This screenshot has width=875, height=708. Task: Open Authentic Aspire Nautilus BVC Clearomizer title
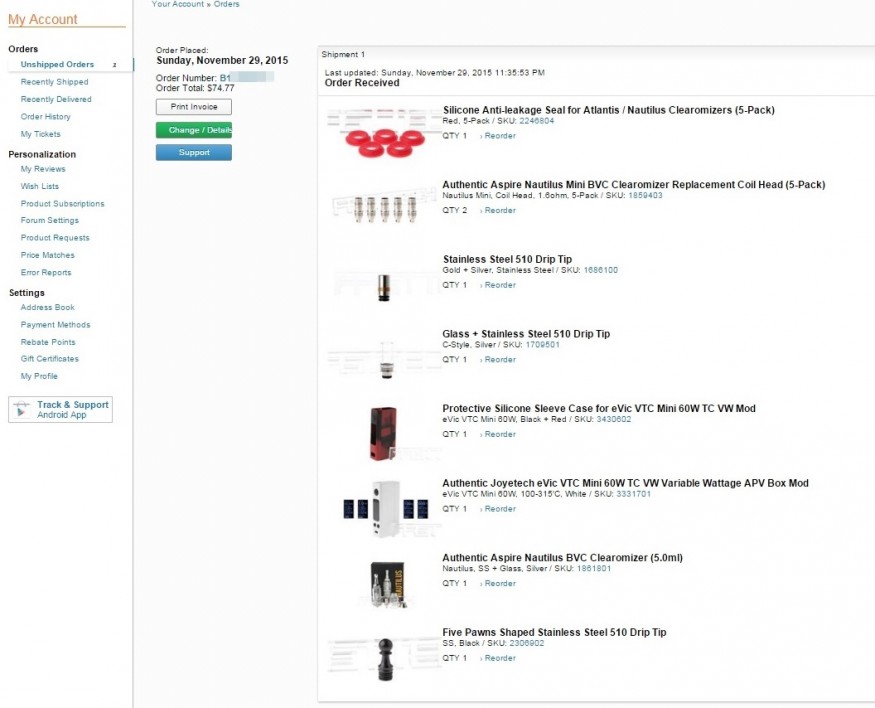point(562,557)
